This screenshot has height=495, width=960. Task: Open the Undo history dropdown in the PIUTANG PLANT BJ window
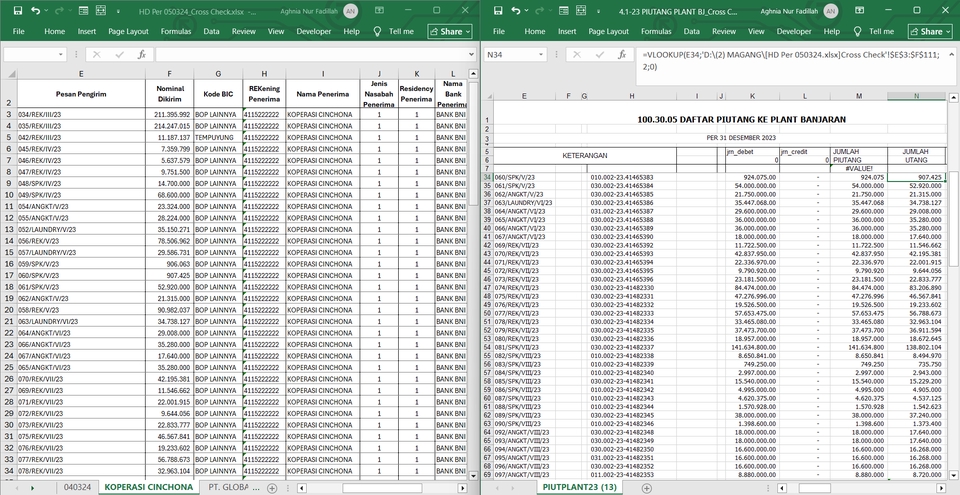click(x=527, y=11)
